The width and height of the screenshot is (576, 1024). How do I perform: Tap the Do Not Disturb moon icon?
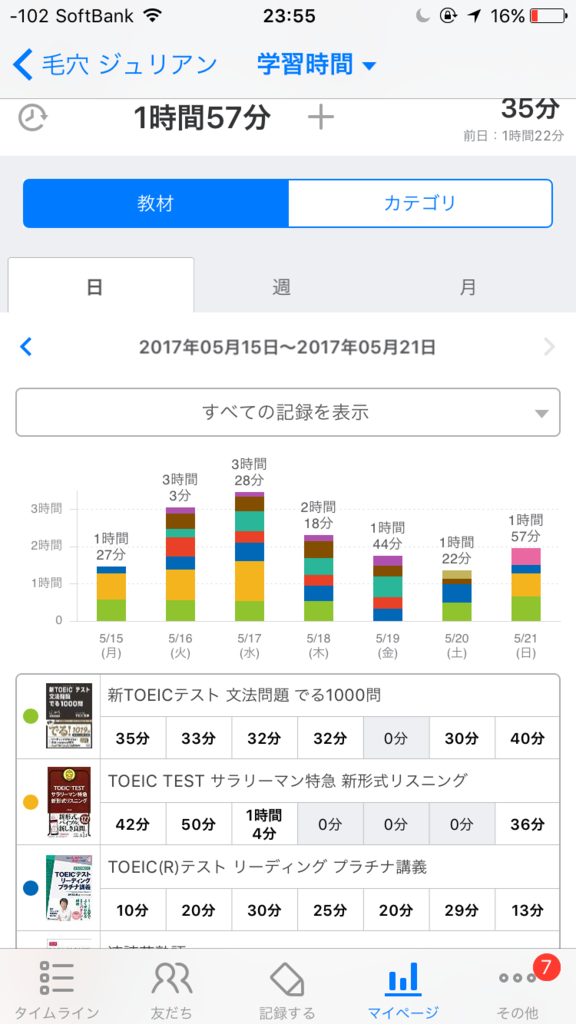[423, 16]
